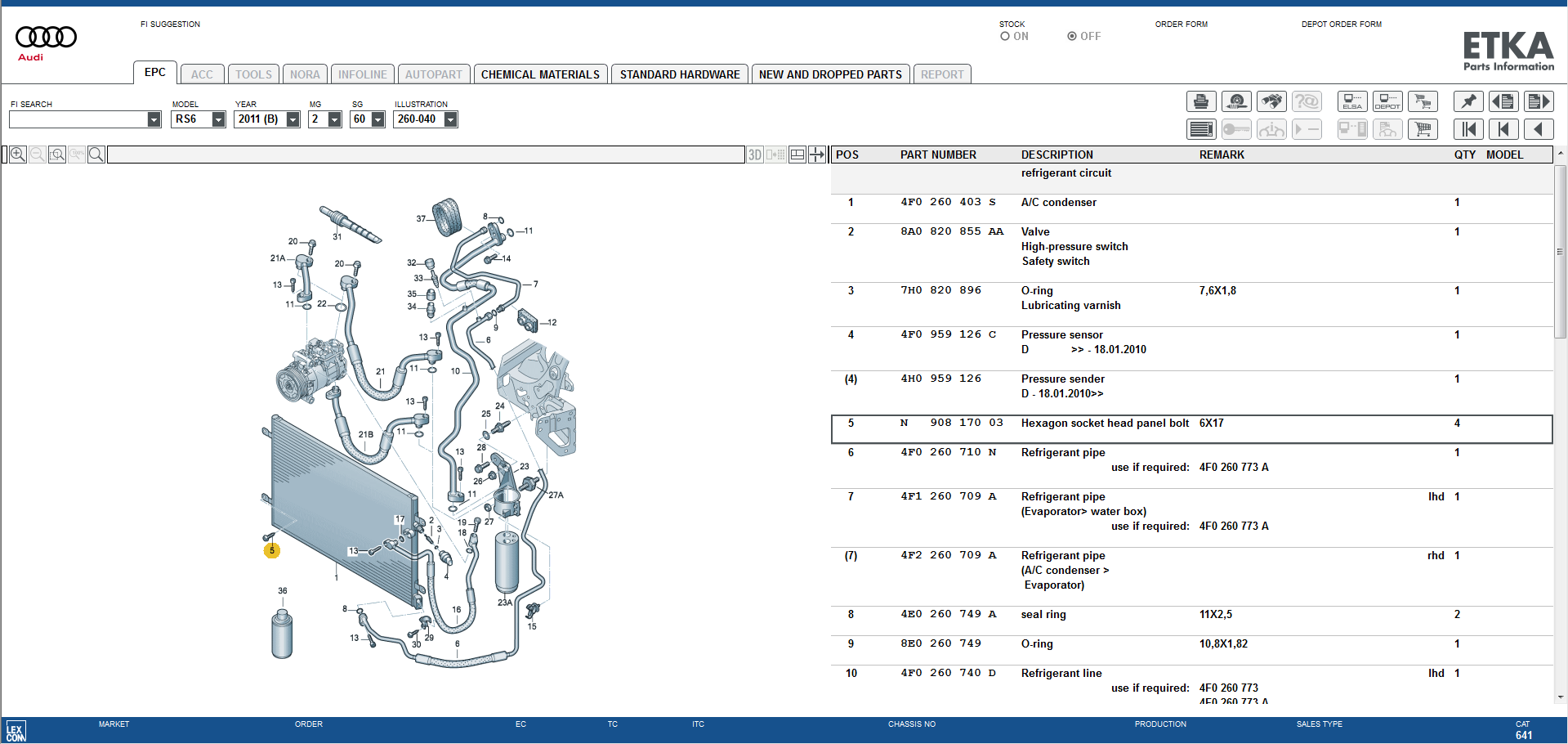Jump to first page arrow button

(x=1468, y=129)
